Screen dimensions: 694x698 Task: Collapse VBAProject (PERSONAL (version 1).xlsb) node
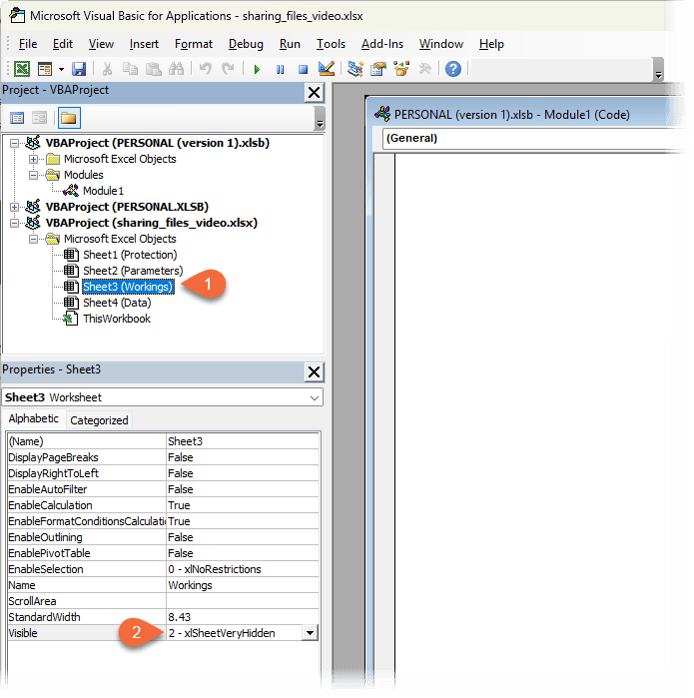15,143
